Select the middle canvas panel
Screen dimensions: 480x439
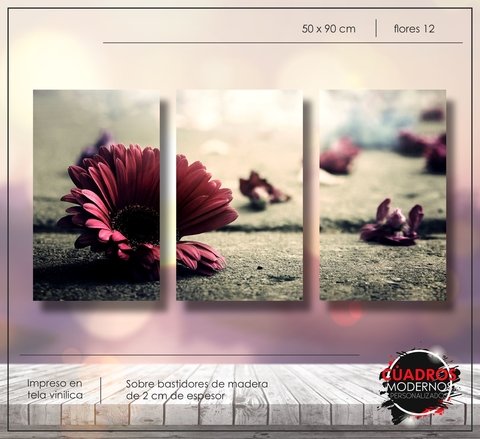[239, 195]
